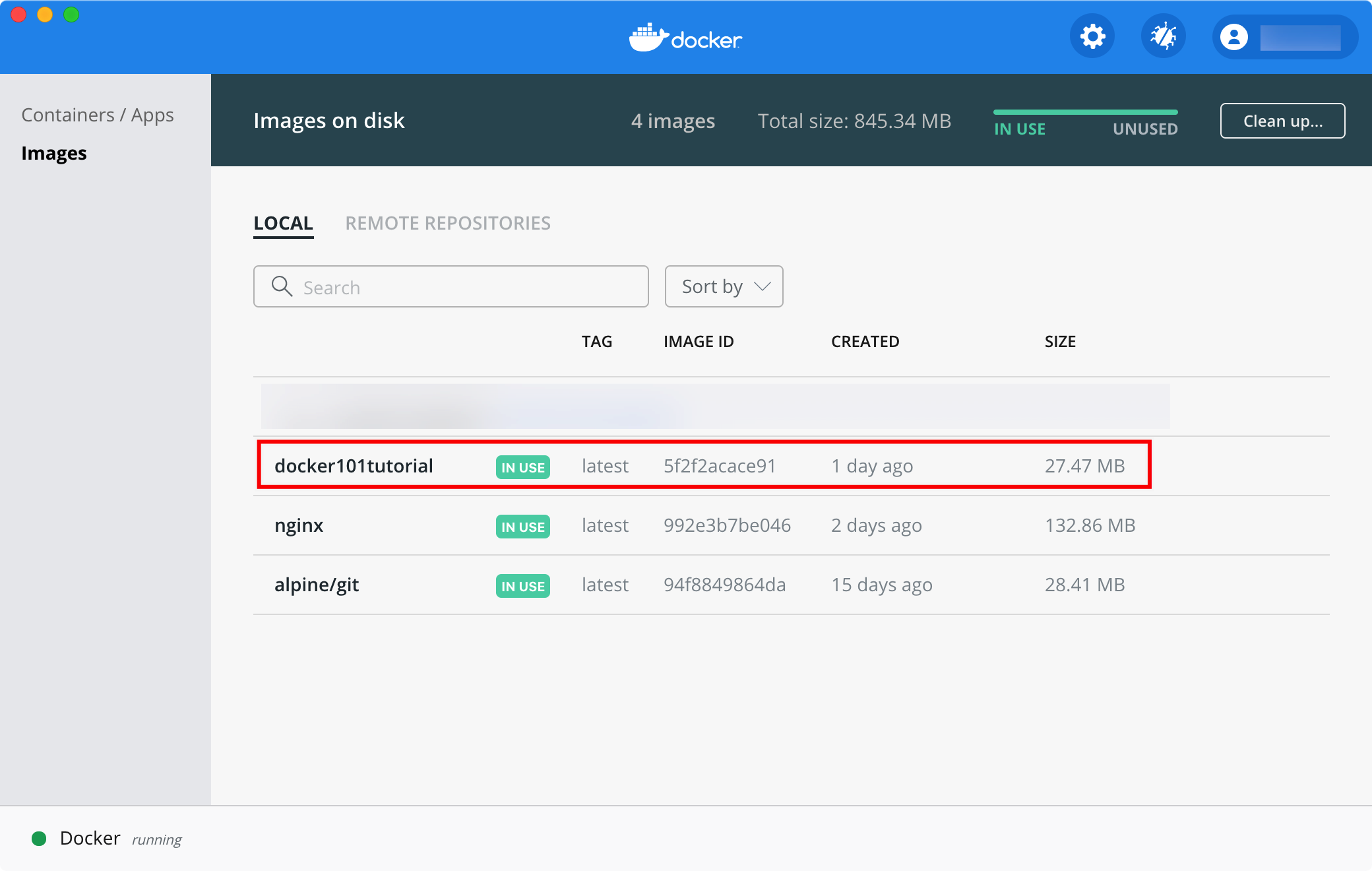Viewport: 1372px width, 871px height.
Task: Go to Containers / Apps section
Action: click(98, 115)
